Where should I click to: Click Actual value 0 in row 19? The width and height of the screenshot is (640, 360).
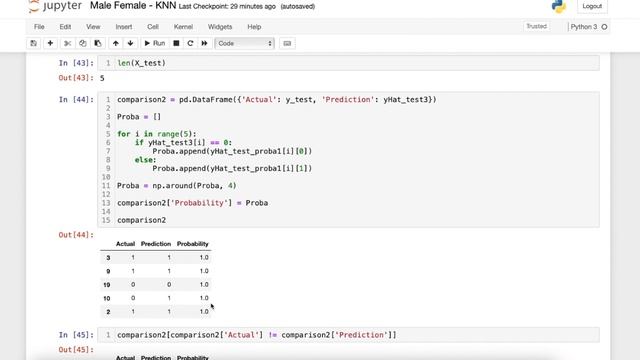point(133,284)
